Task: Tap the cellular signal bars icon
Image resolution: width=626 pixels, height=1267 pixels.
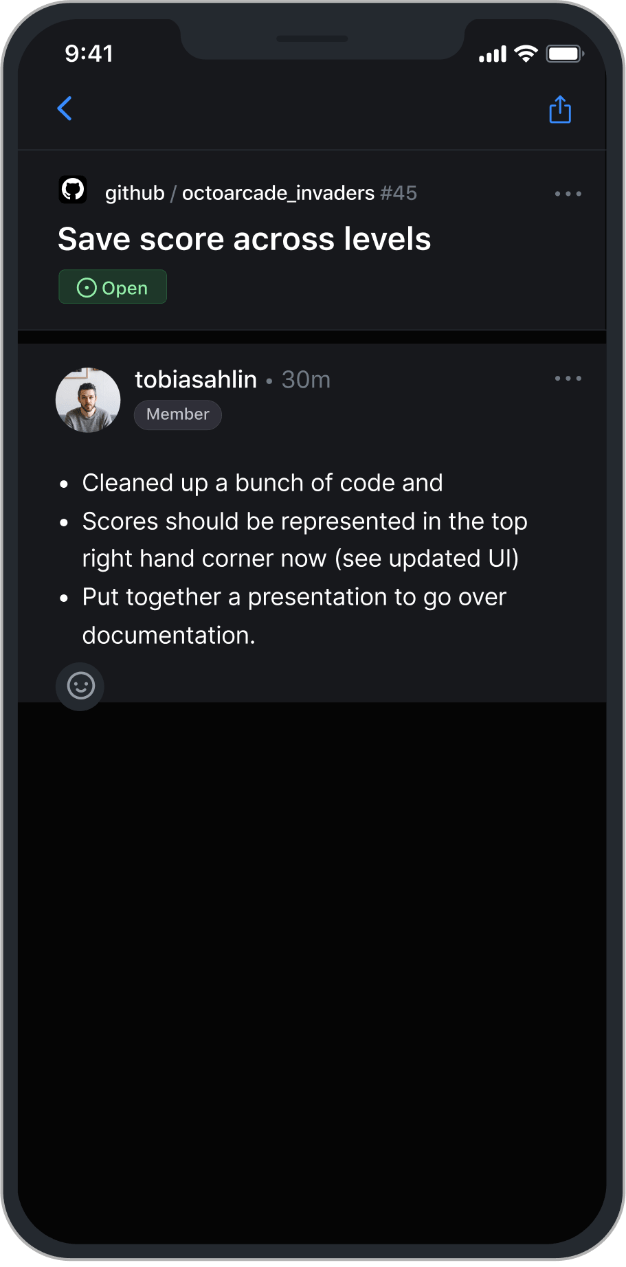Action: (x=492, y=55)
